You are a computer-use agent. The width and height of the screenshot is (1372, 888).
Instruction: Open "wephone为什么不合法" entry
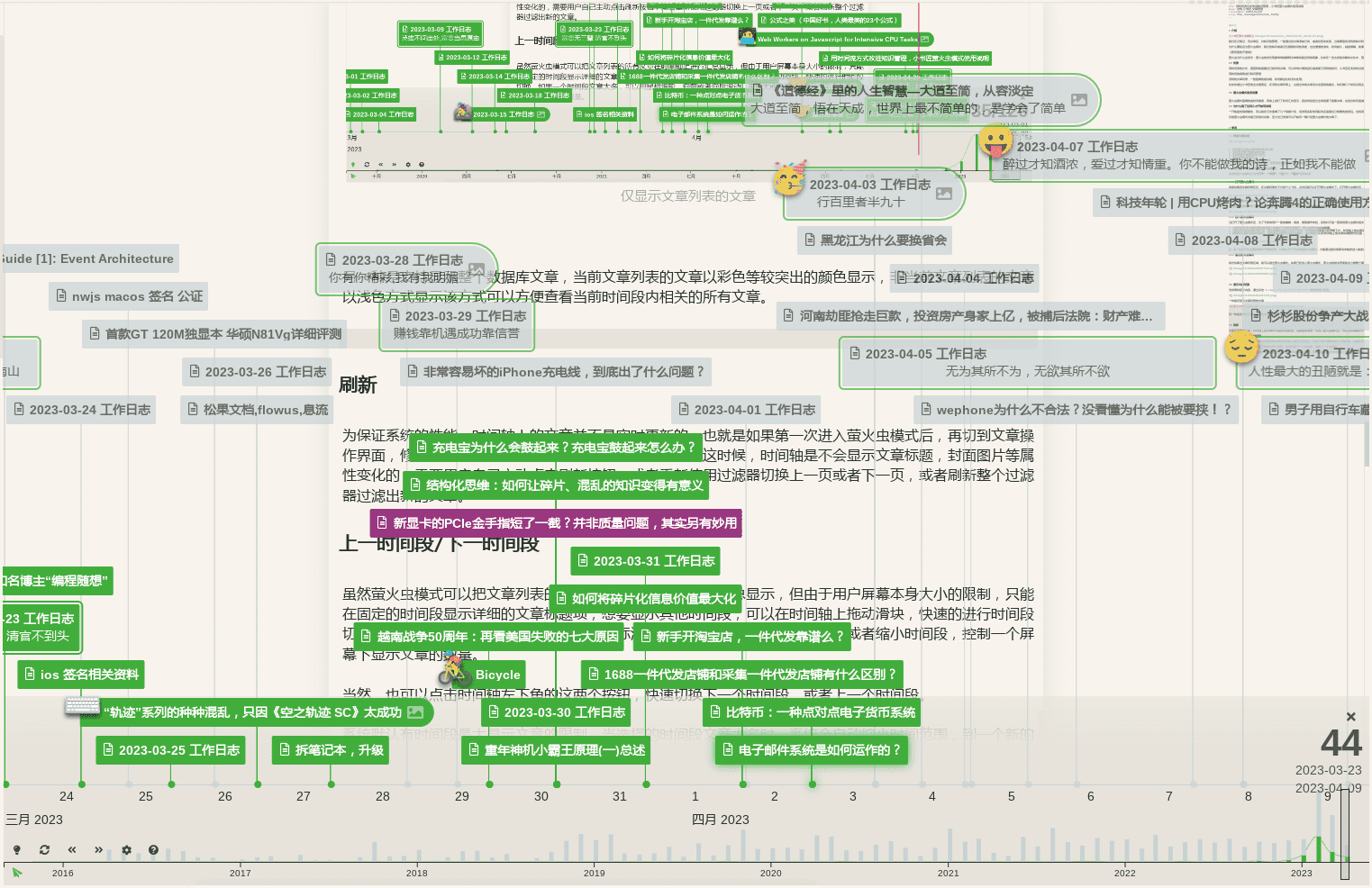click(x=1076, y=410)
